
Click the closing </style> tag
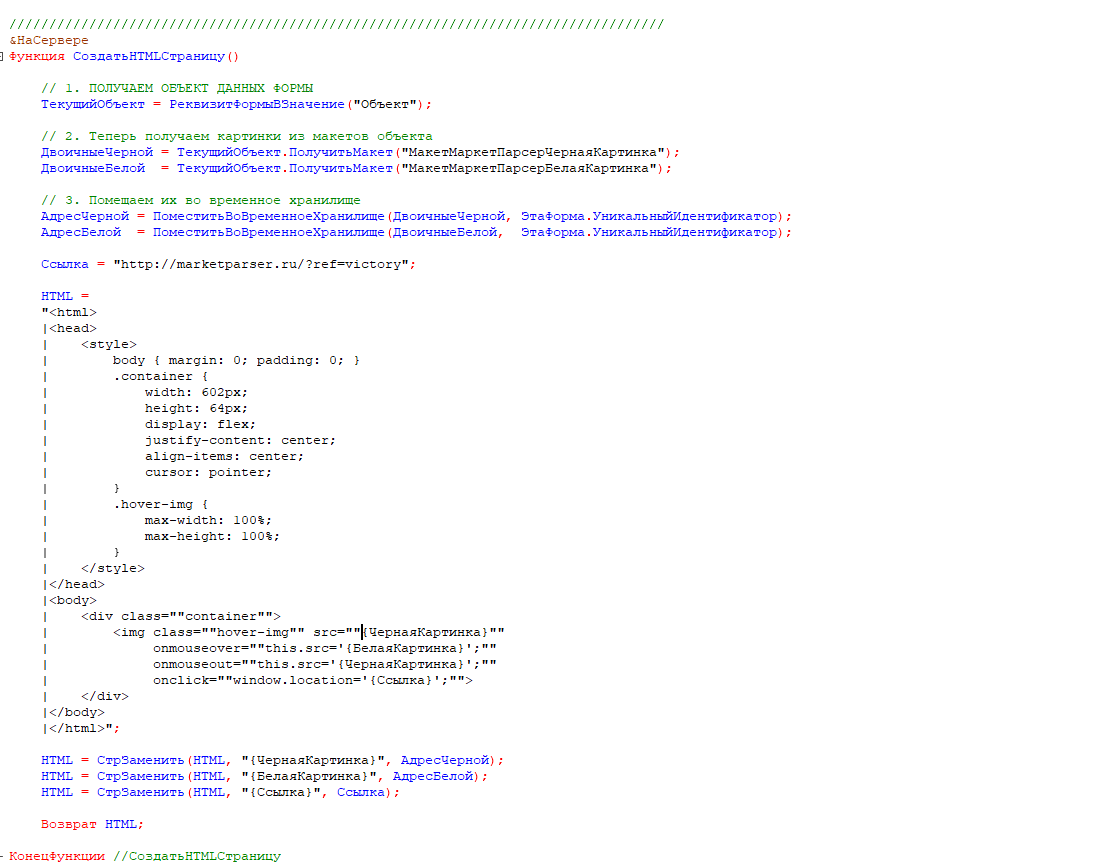[113, 568]
